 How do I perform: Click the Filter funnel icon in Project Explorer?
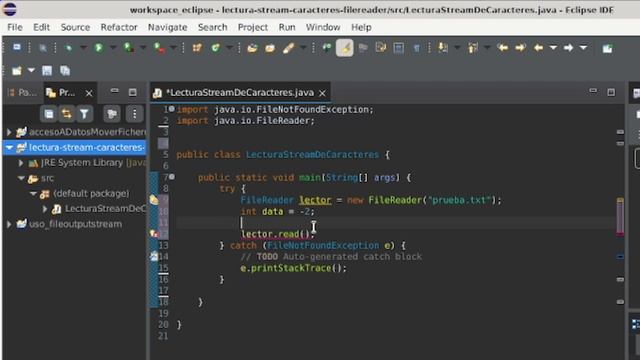(x=84, y=114)
